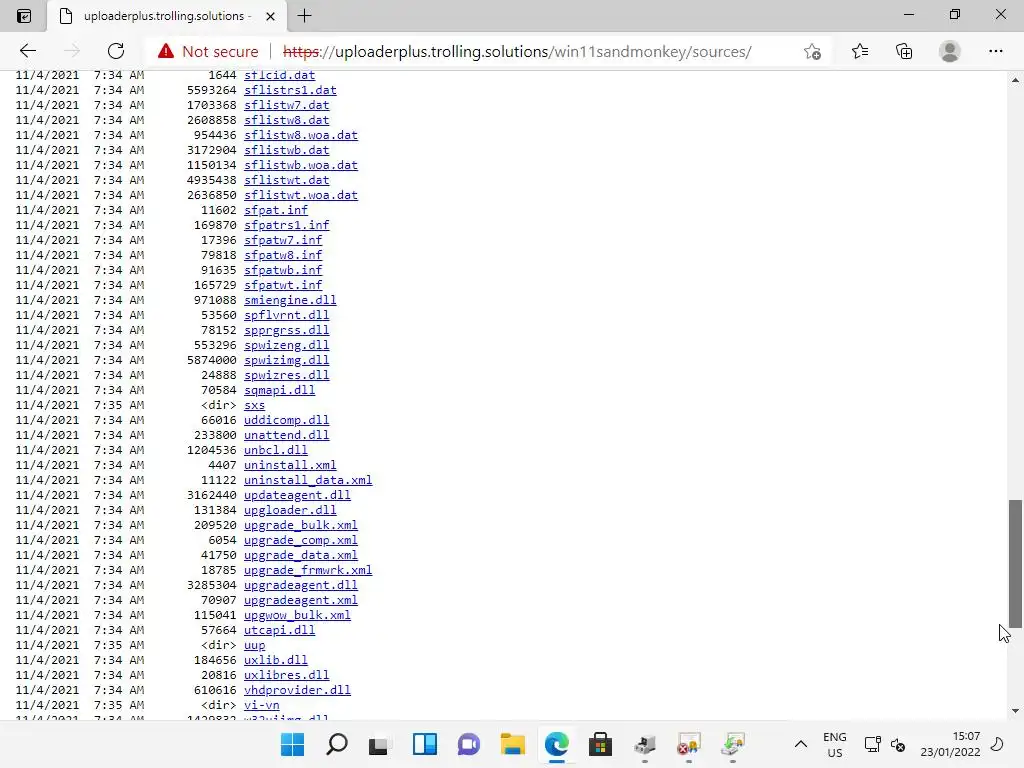Open uddicomp.dll link
The image size is (1024, 768).
click(x=287, y=421)
